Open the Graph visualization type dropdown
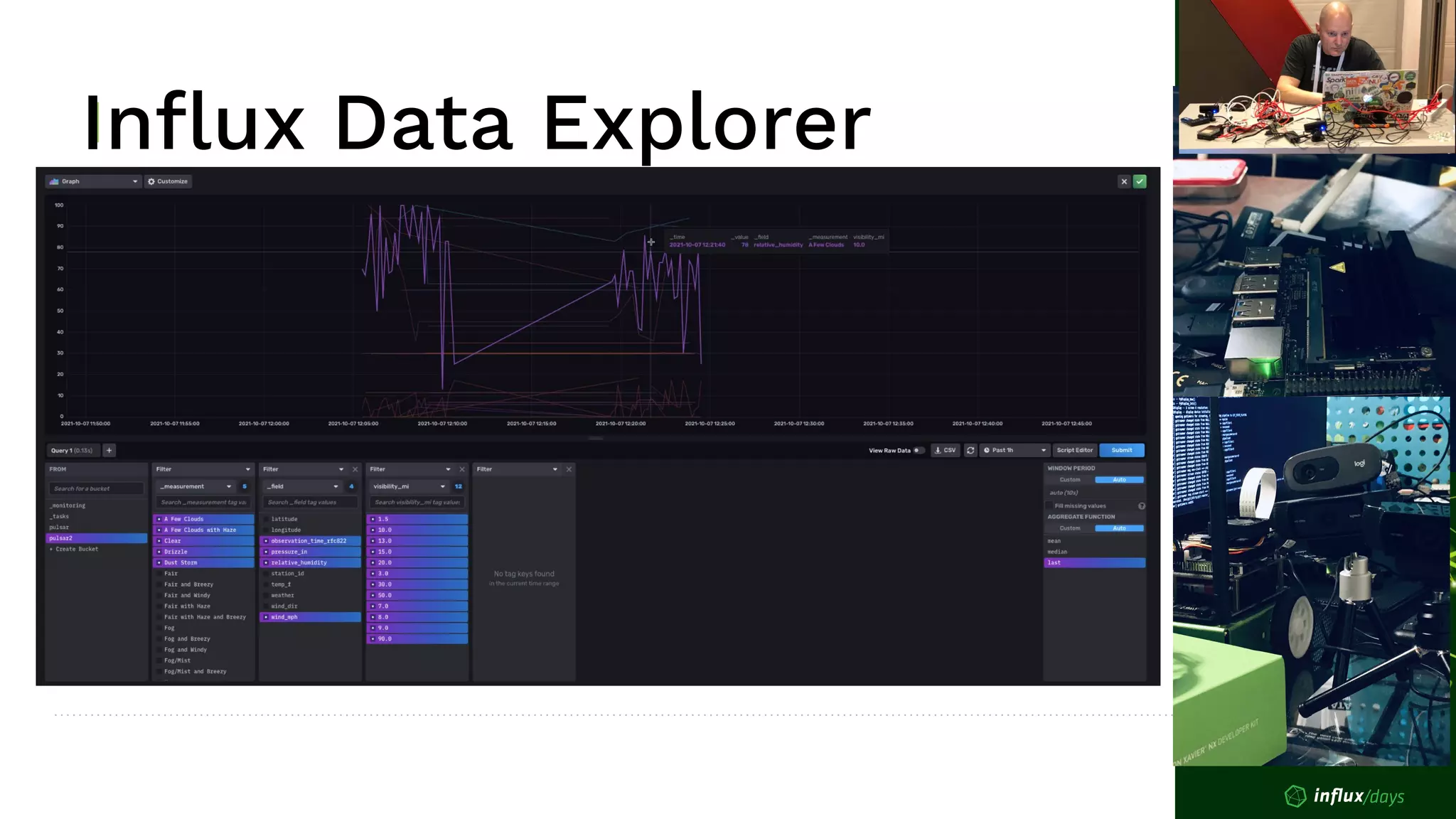Screen dimensions: 1456x819 (93, 181)
